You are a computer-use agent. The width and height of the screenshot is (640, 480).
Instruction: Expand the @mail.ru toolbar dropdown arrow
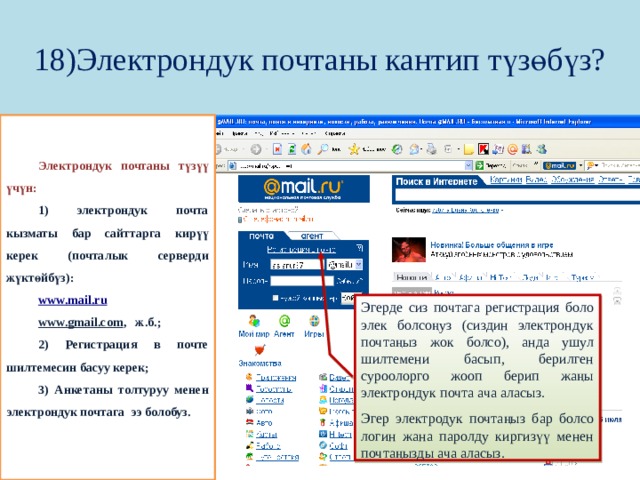click(x=581, y=165)
